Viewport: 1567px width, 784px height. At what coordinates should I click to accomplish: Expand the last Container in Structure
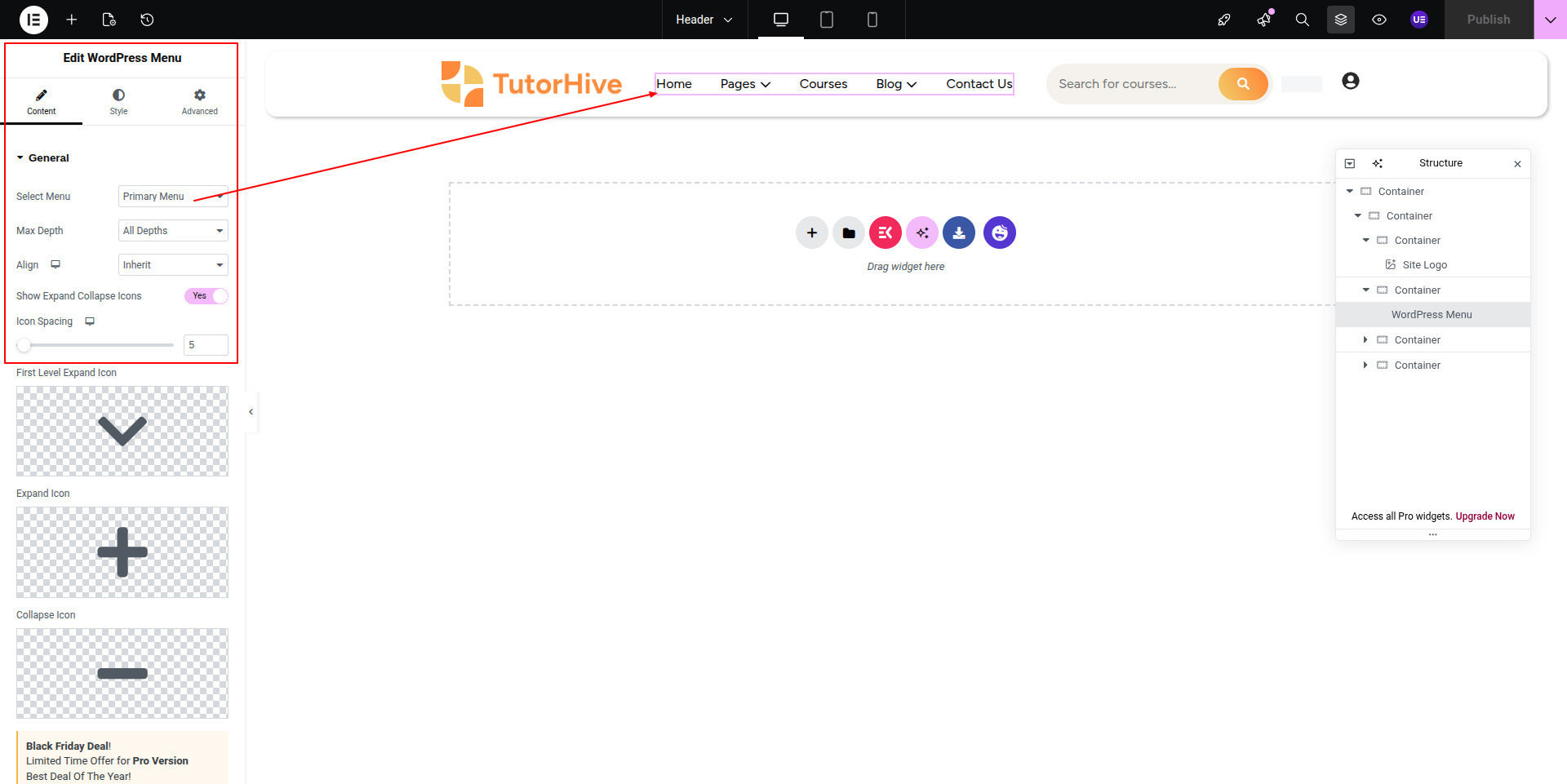1365,365
